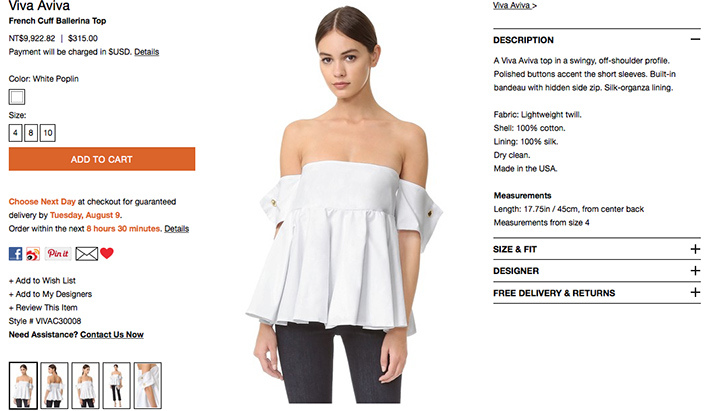
Task: Share via the Weibo icon
Action: (x=33, y=254)
